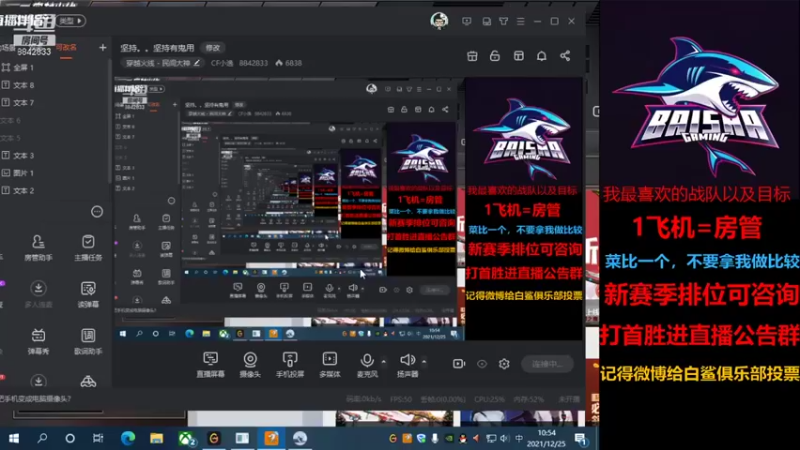Adjust volume from system tray speaker
Image resolution: width=800 pixels, height=450 pixels.
point(504,438)
